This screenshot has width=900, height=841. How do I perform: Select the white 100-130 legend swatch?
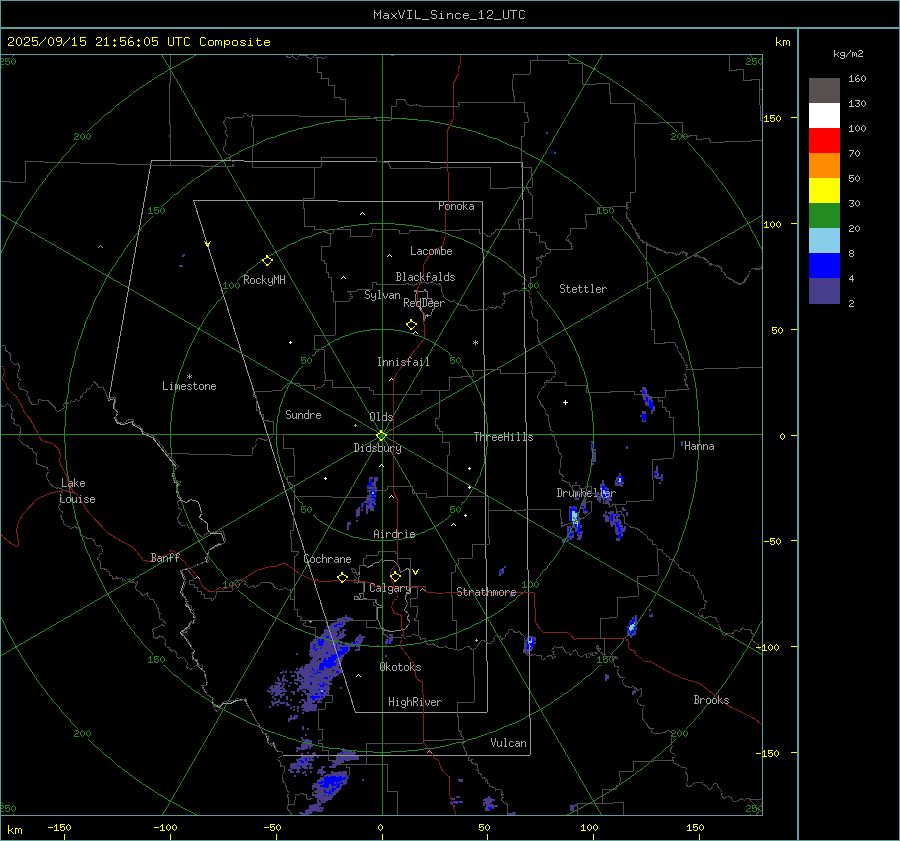[x=824, y=116]
